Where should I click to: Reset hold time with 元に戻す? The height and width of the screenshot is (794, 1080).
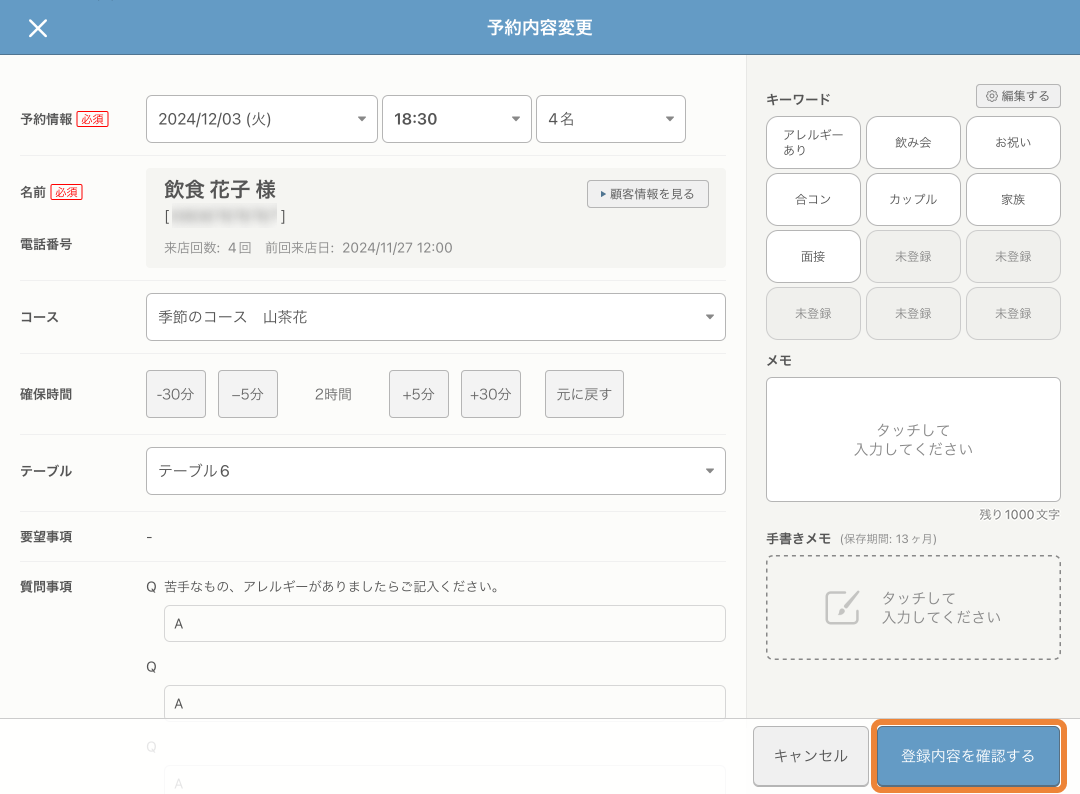(583, 393)
